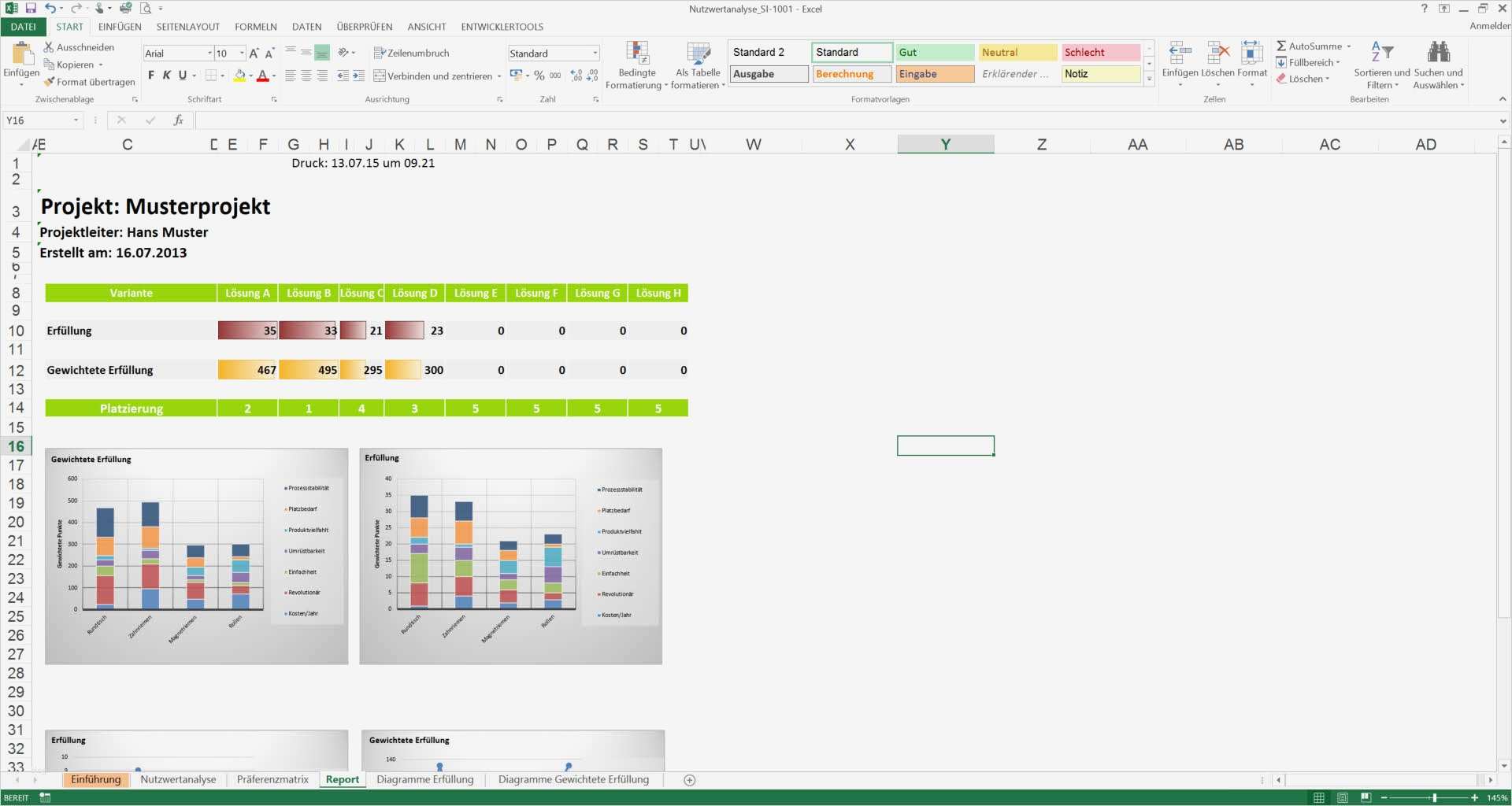Apply the Gut cell style

coord(934,52)
